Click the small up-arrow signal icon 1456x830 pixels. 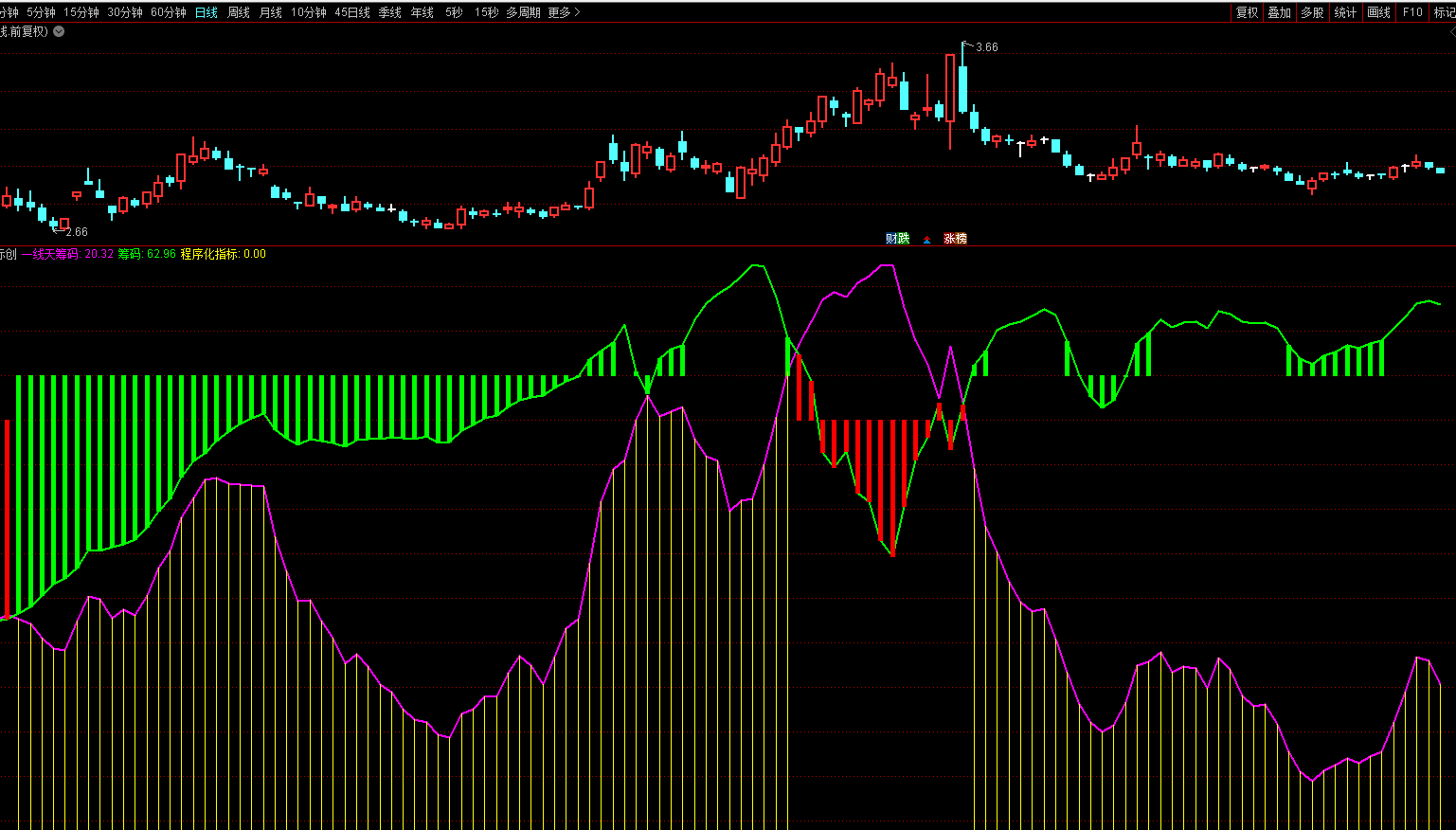pyautogui.click(x=926, y=240)
